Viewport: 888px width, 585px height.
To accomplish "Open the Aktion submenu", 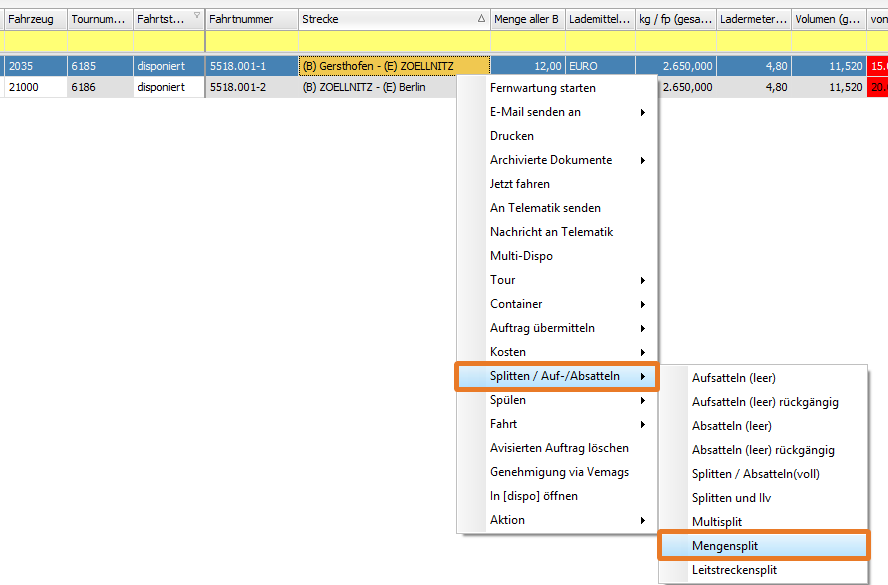I will click(642, 520).
